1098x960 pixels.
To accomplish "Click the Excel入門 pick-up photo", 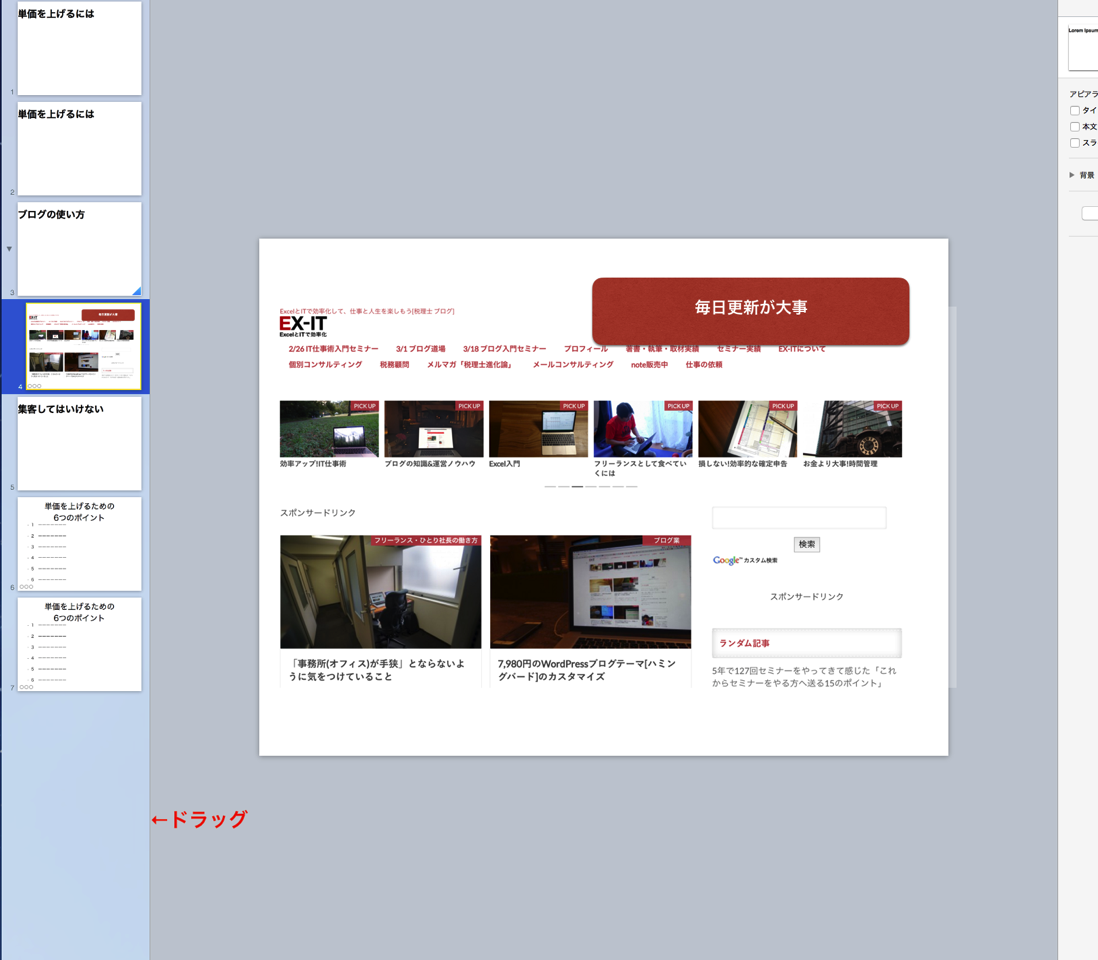I will coord(538,429).
